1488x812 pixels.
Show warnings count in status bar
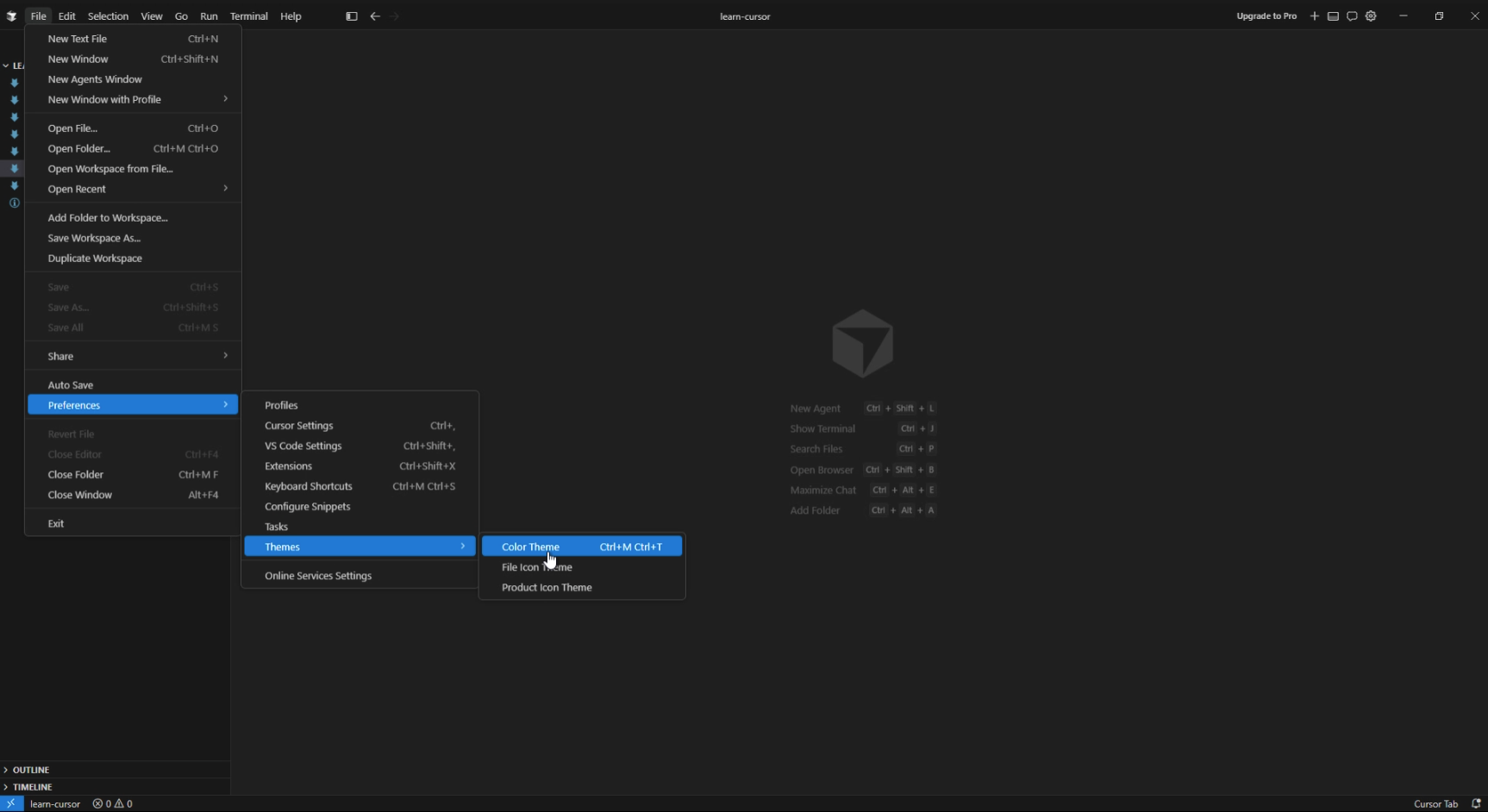pyautogui.click(x=124, y=803)
